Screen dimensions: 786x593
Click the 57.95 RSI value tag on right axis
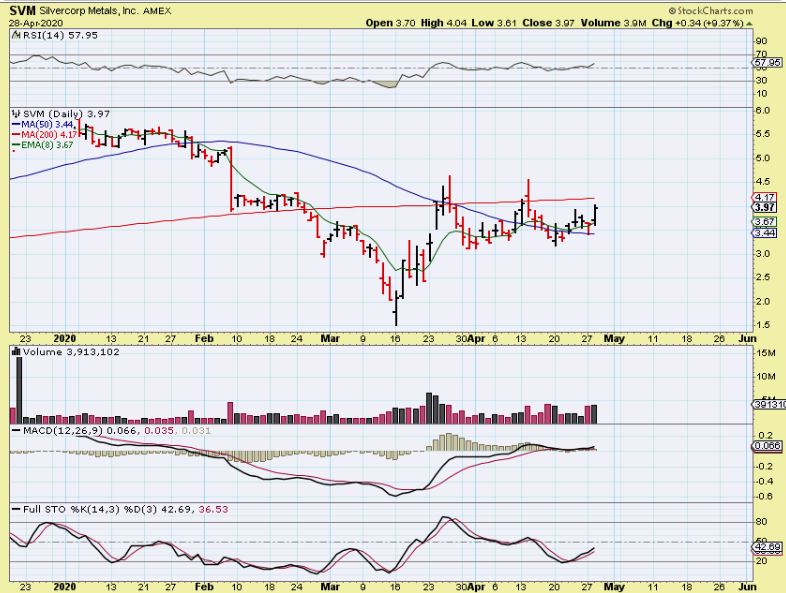click(x=767, y=63)
